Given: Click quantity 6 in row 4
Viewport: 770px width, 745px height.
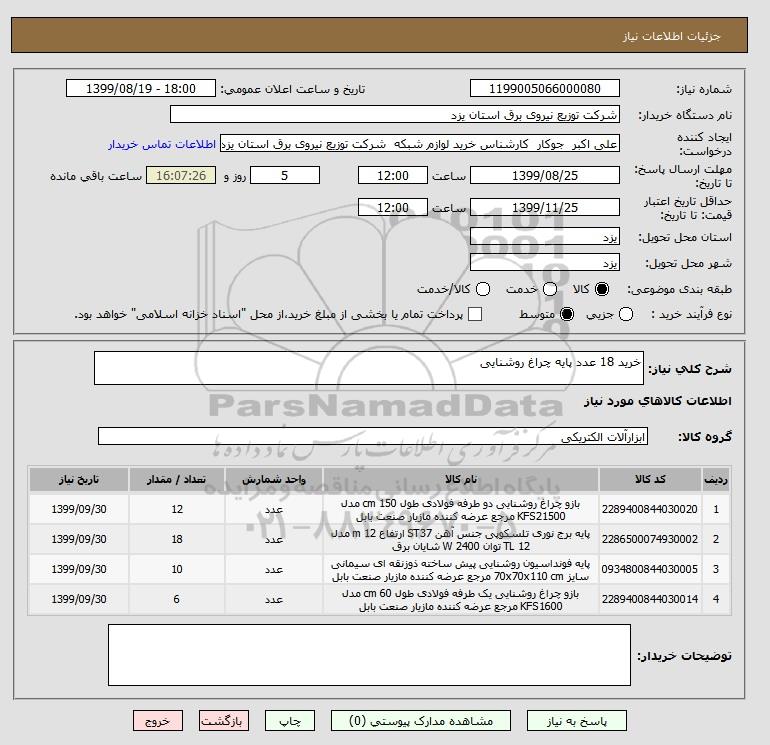Looking at the screenshot, I should coord(176,599).
